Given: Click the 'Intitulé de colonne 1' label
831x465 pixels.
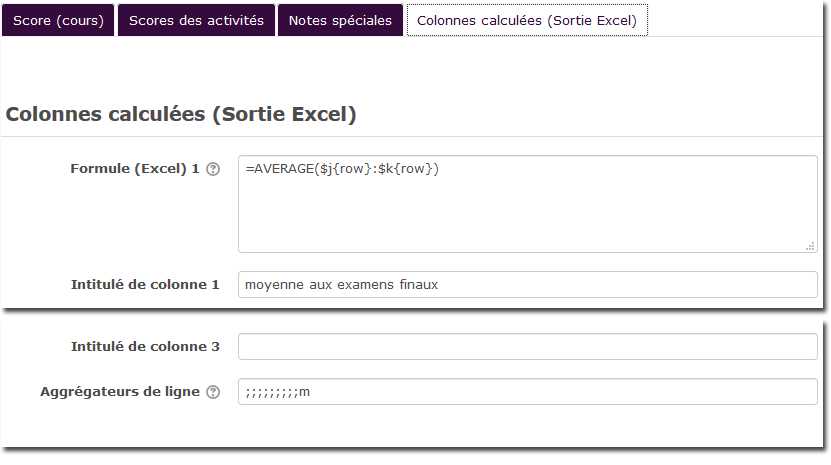Looking at the screenshot, I should (x=145, y=285).
